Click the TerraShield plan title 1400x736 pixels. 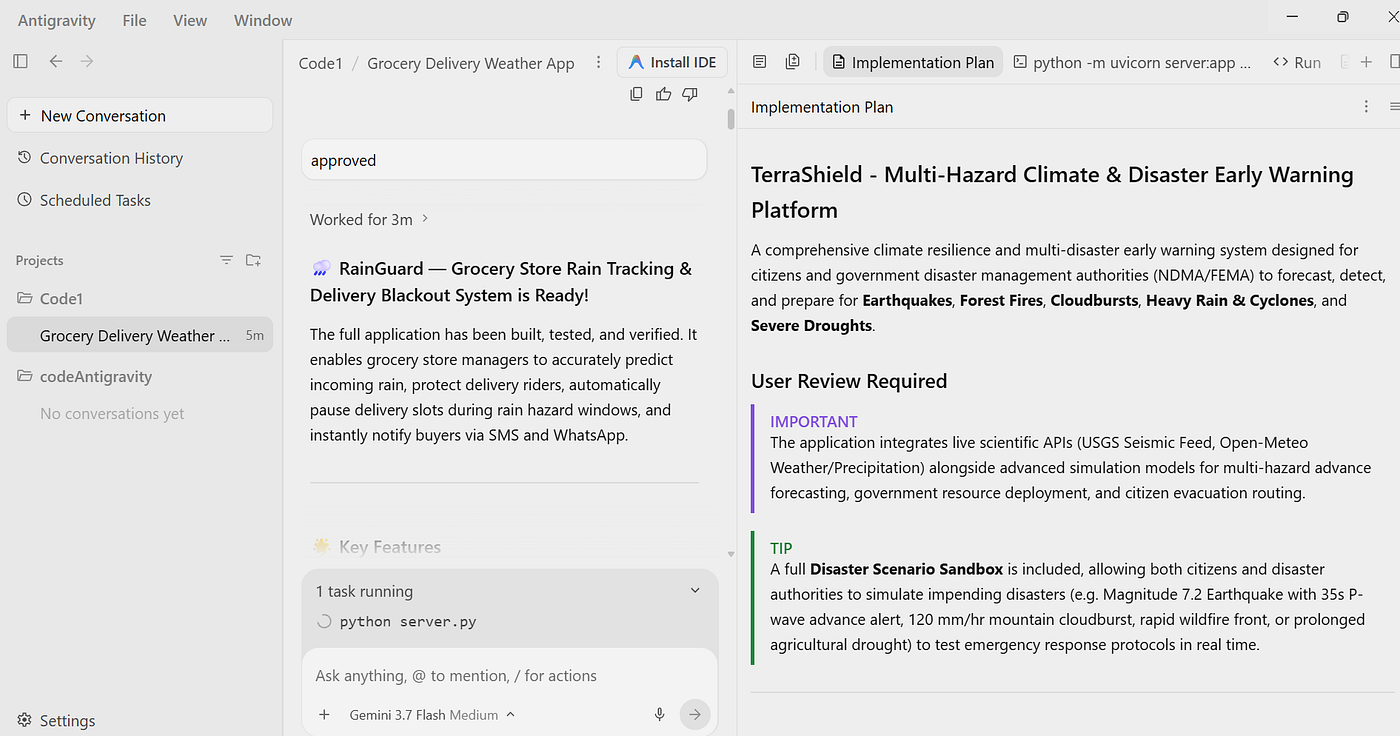coord(1052,192)
